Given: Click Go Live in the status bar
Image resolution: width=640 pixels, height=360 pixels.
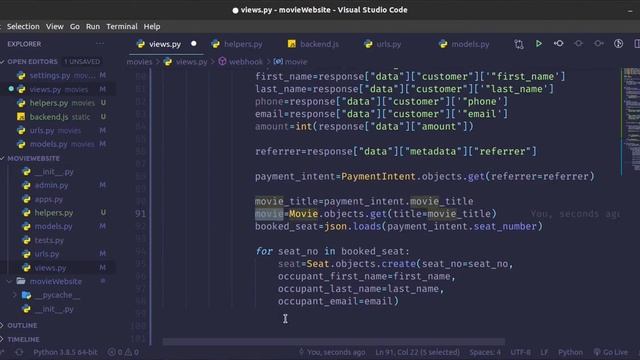Looking at the screenshot, I should point(611,352).
